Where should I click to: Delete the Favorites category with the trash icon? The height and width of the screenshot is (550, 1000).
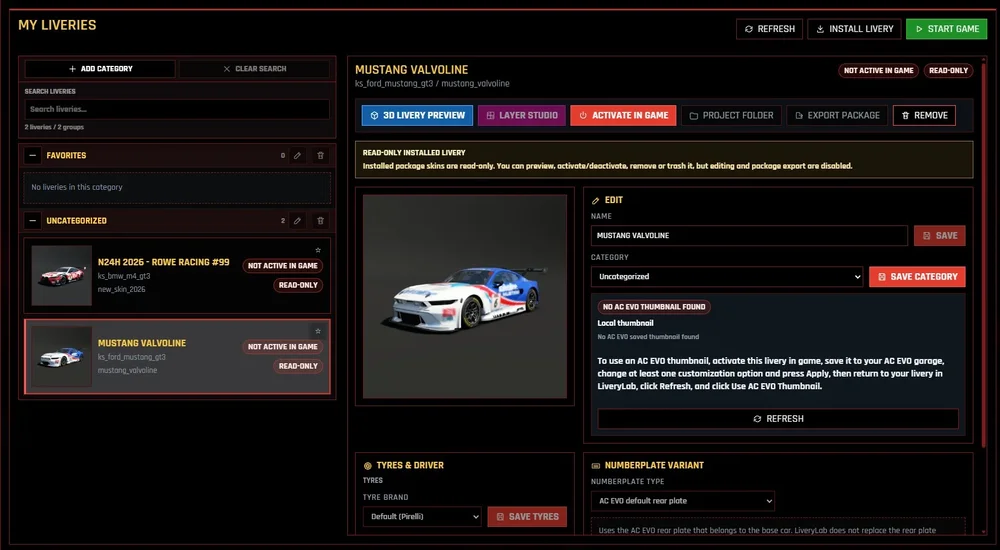[x=320, y=156]
